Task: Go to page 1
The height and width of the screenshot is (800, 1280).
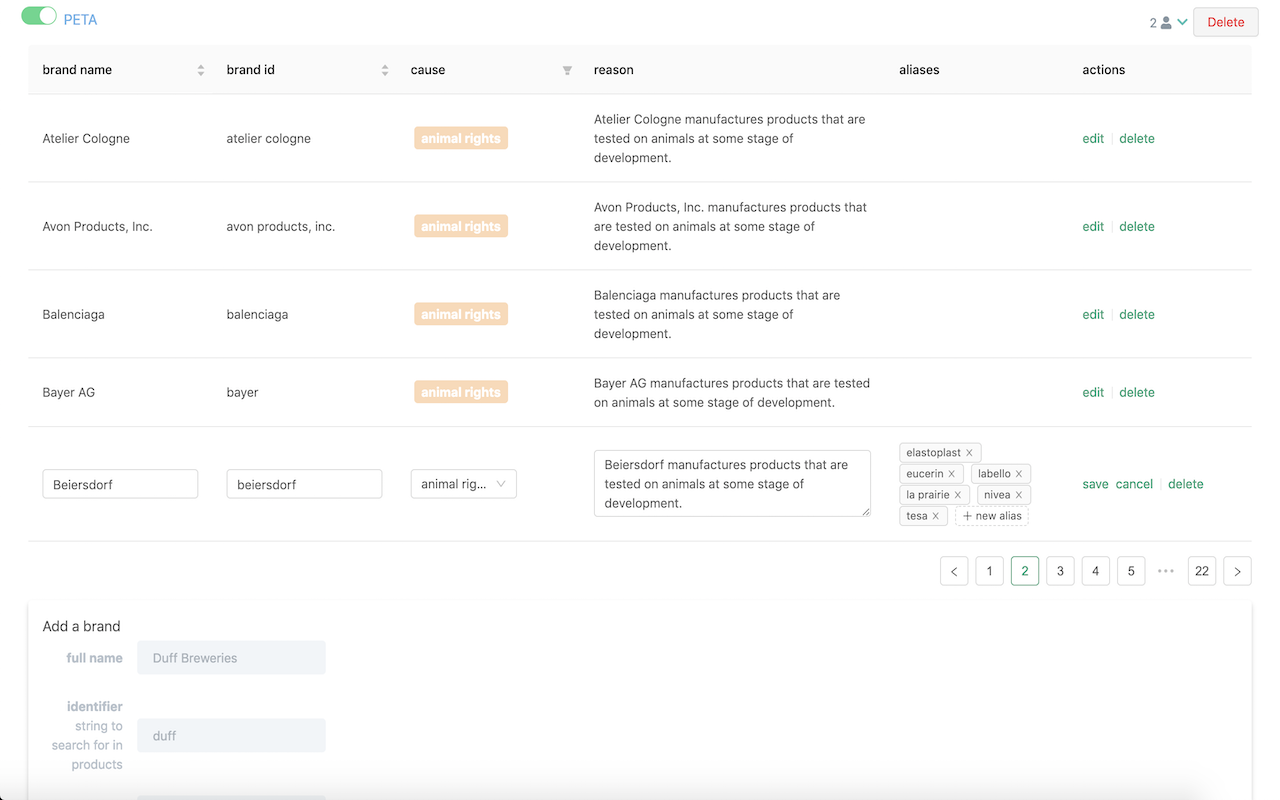Action: click(989, 571)
